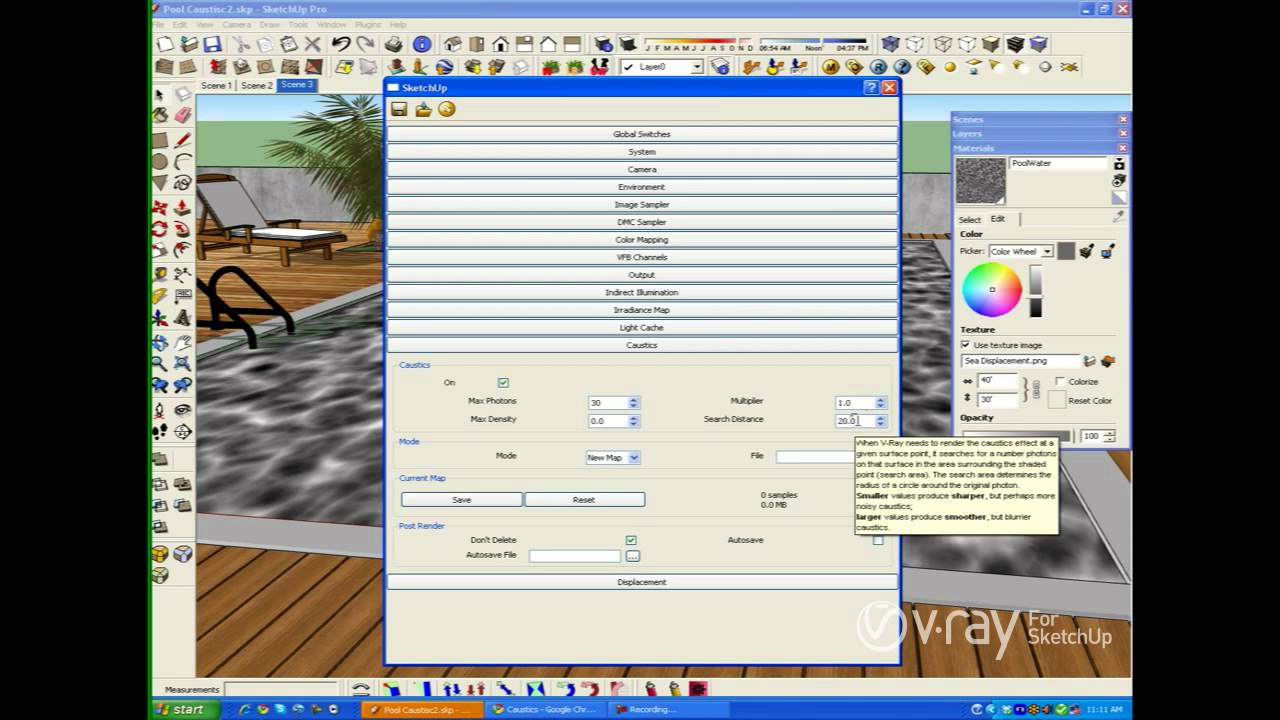Click the PoolWater material name field
Viewport: 1280px width, 720px height.
click(1058, 163)
